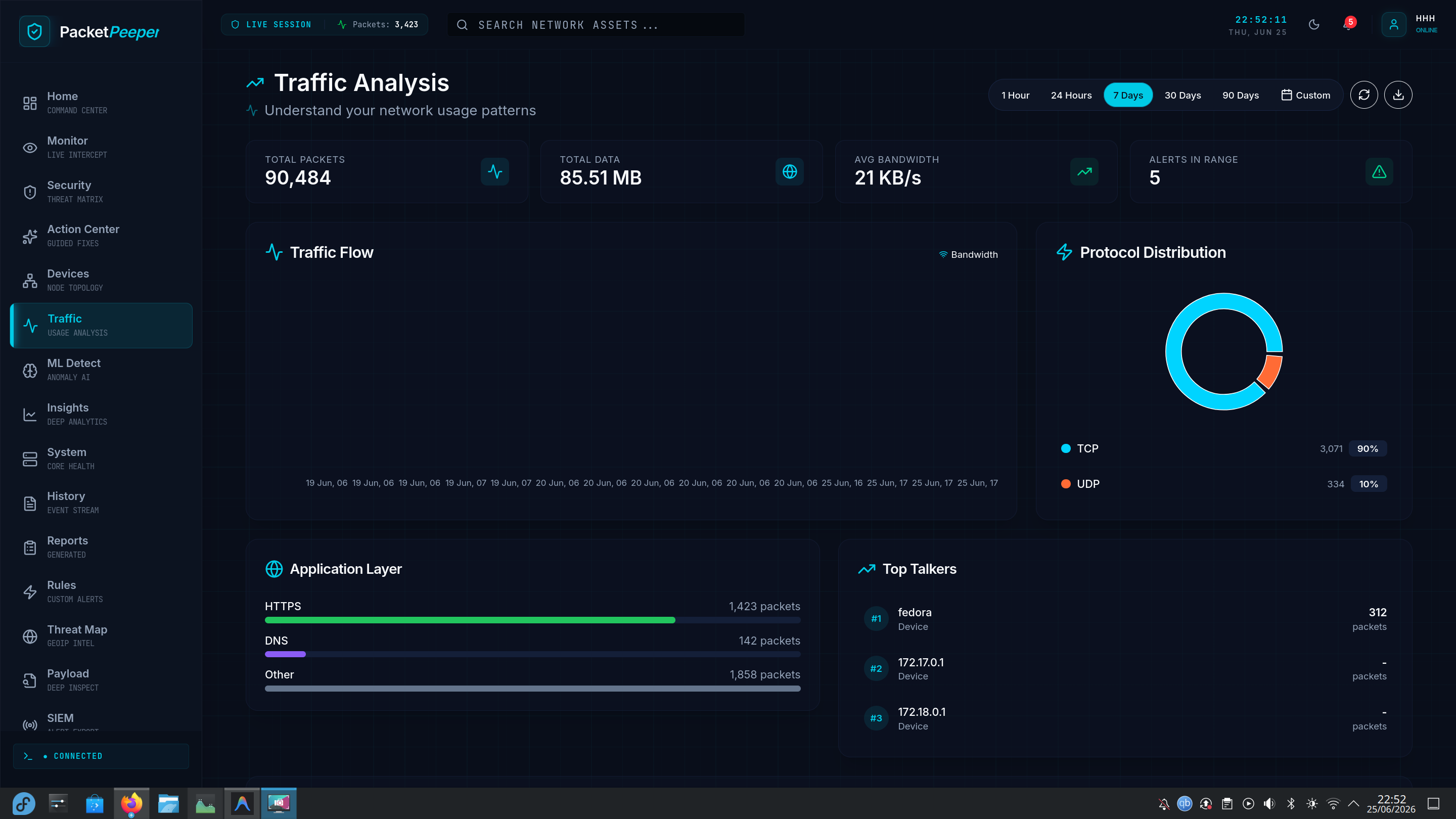Image resolution: width=1456 pixels, height=819 pixels.
Task: Open Home command center in sidebar
Action: tap(101, 103)
